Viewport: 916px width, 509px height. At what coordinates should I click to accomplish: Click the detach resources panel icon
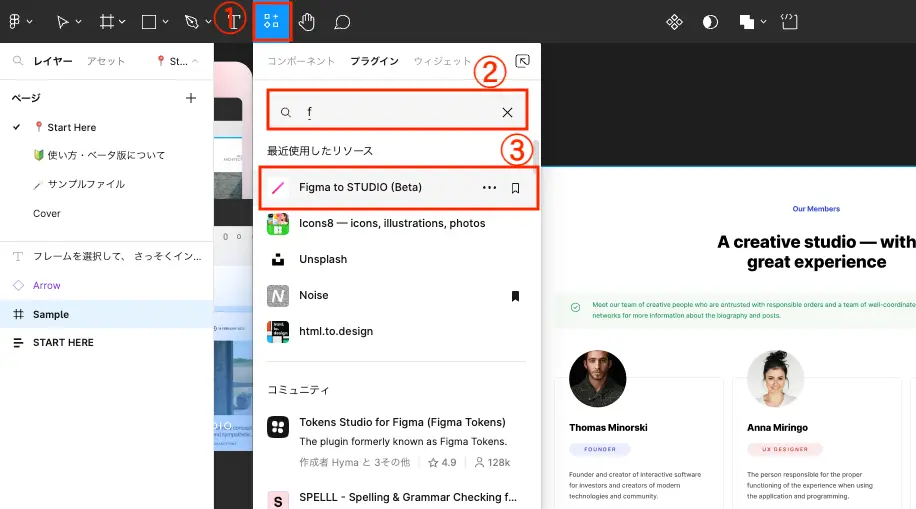click(x=522, y=61)
